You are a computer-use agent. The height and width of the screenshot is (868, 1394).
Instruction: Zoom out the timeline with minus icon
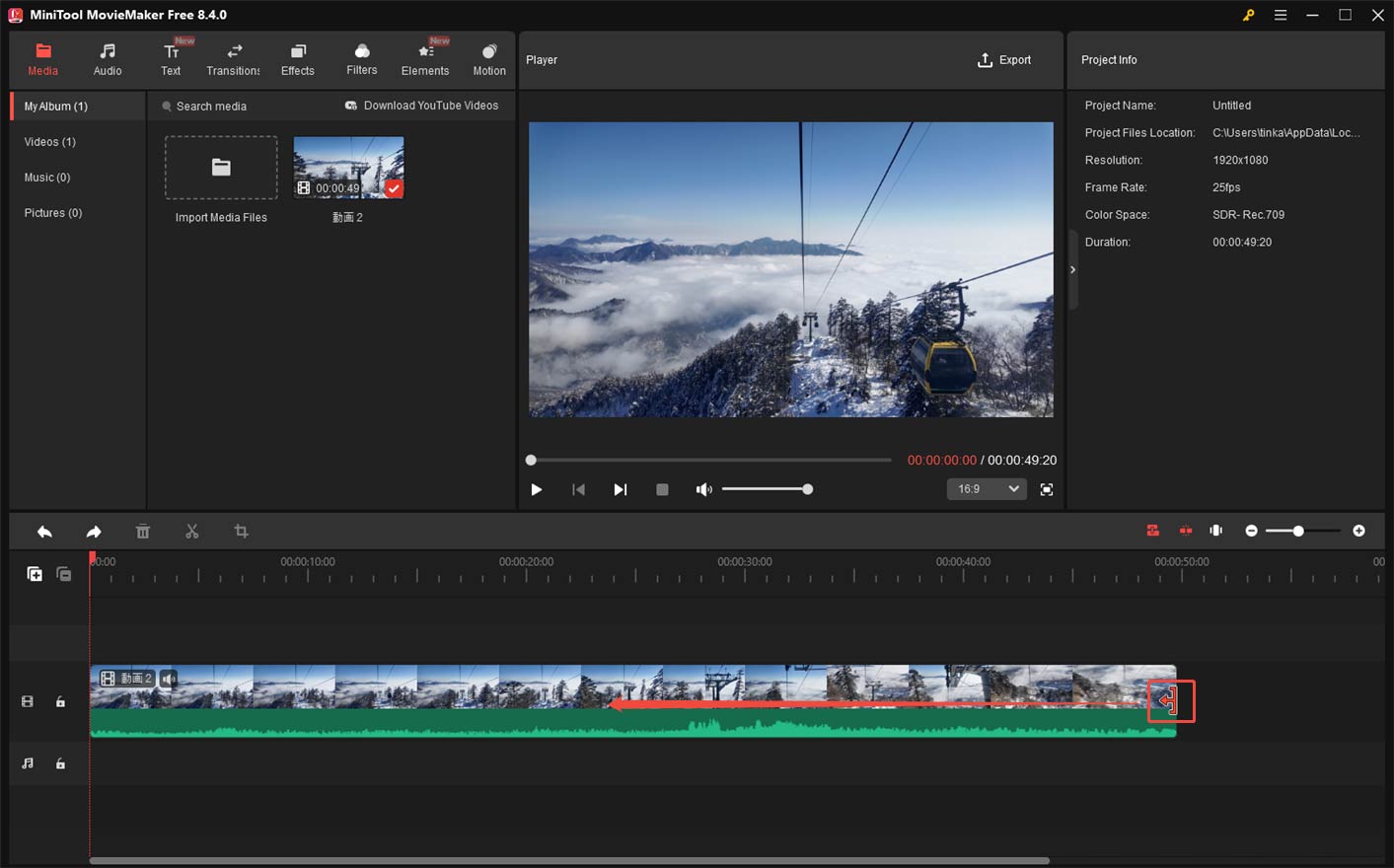(1251, 531)
